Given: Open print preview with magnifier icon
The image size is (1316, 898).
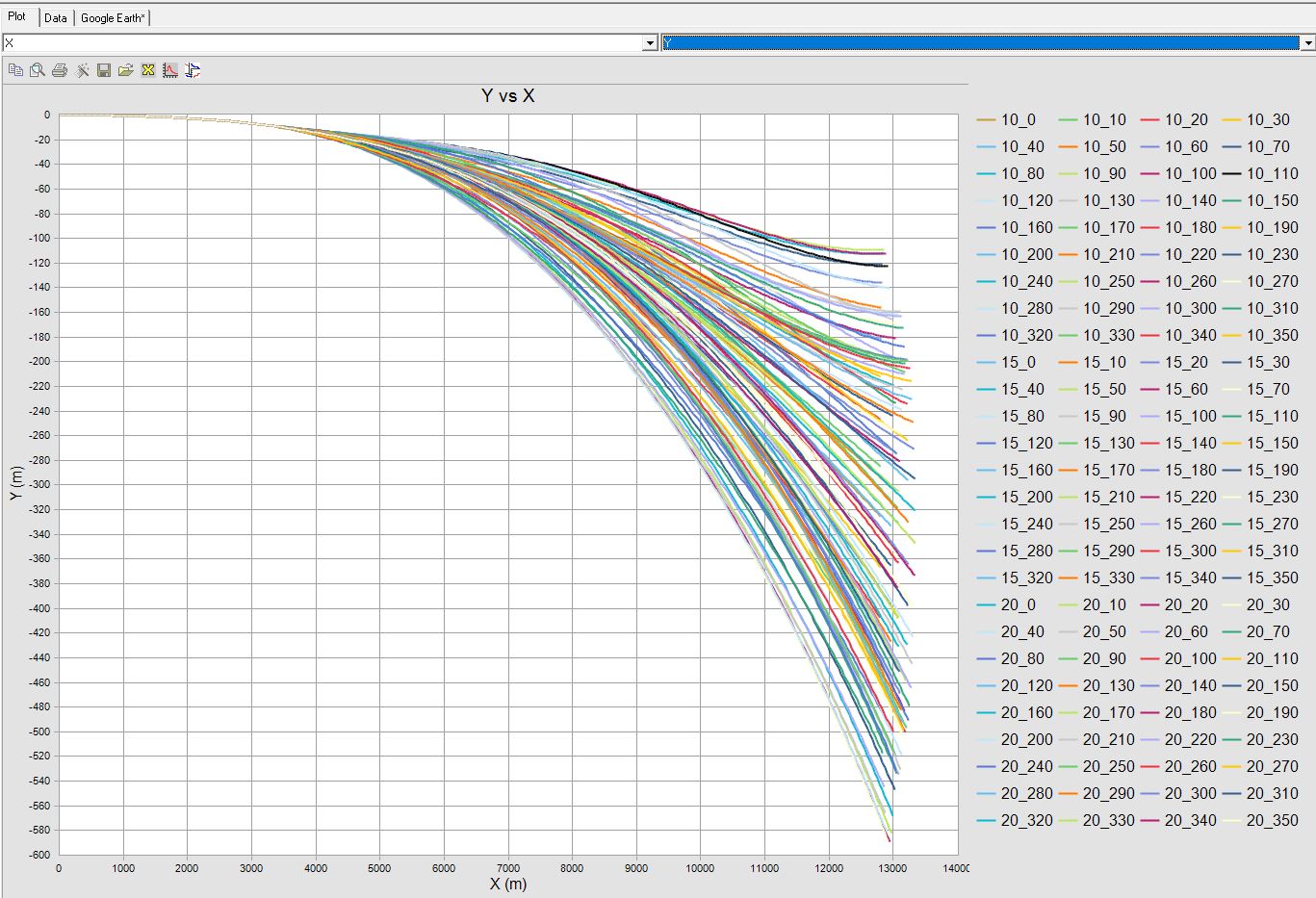Looking at the screenshot, I should click(38, 70).
